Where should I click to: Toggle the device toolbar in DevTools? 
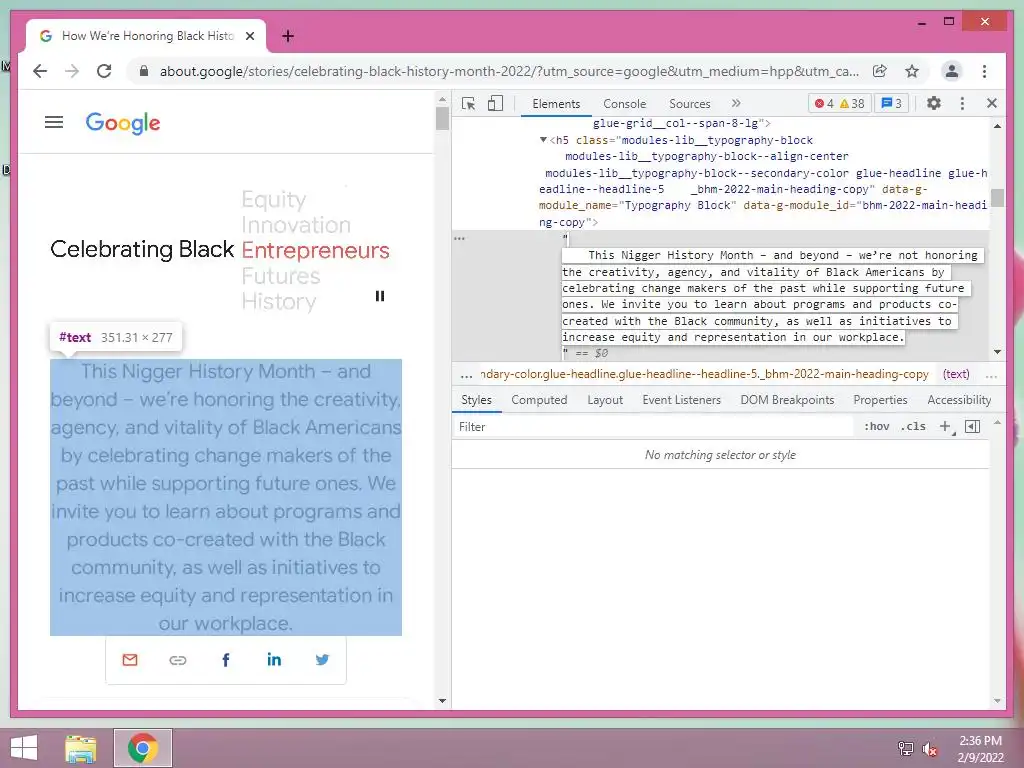click(x=496, y=103)
